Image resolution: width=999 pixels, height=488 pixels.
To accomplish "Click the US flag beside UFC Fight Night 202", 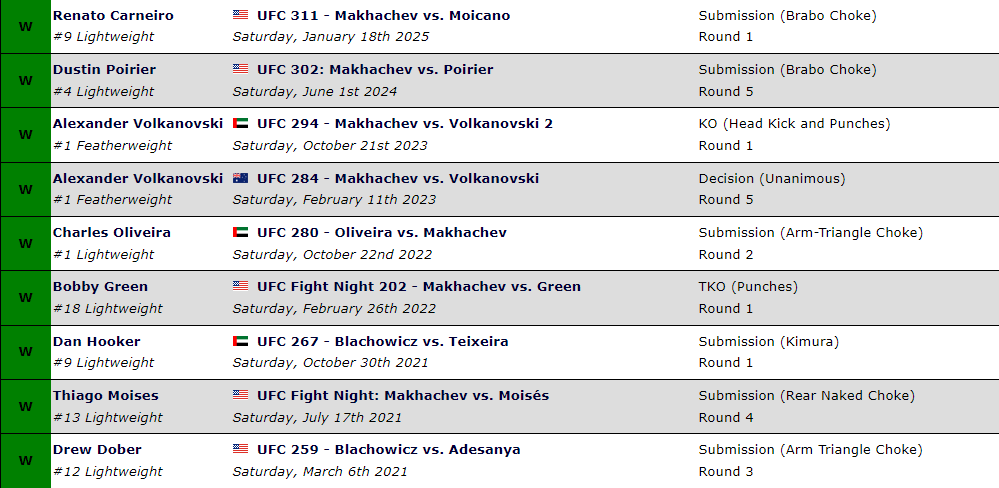I will point(240,286).
